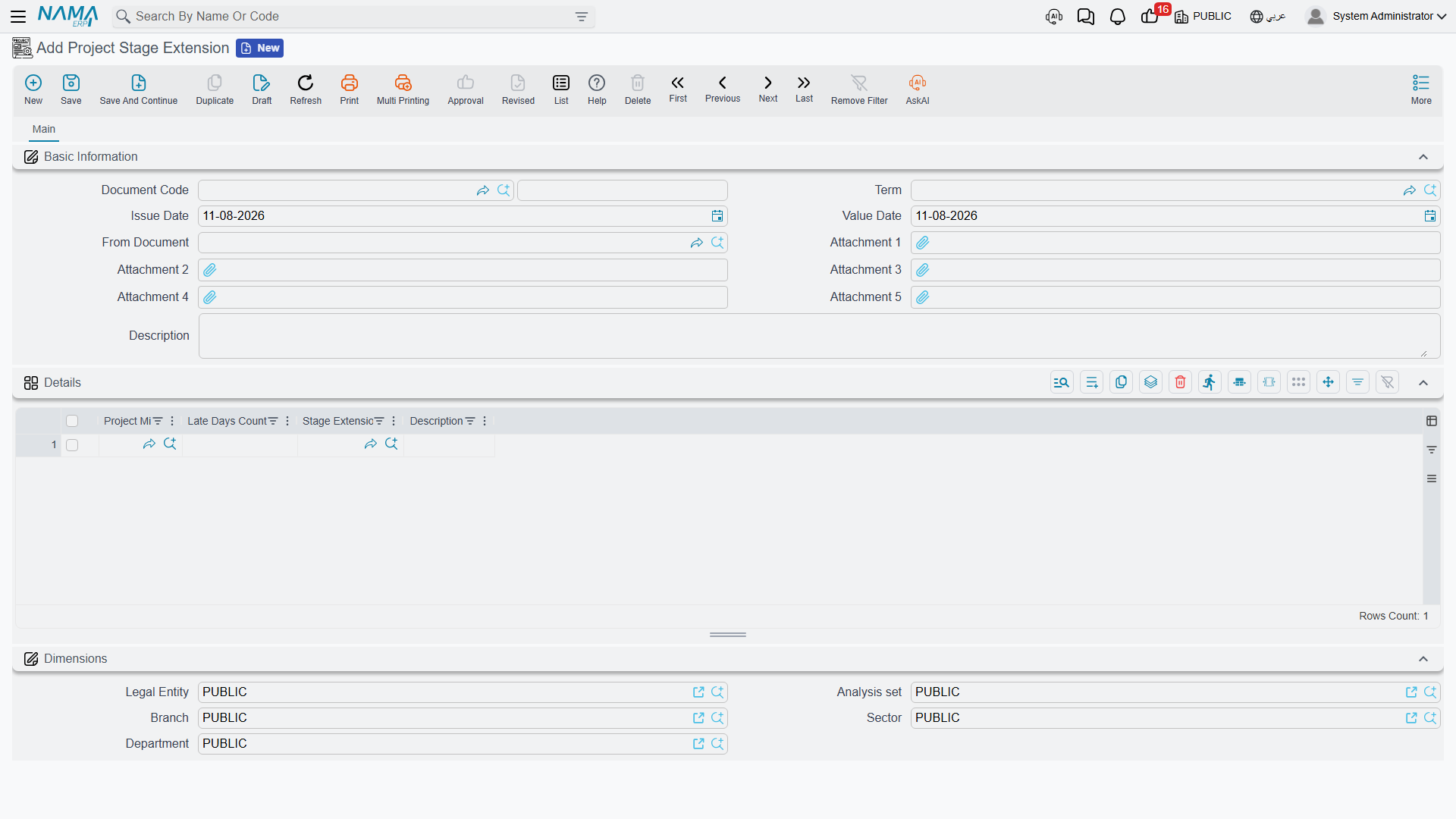1456x819 pixels.
Task: Collapse the Basic Information section
Action: coord(1423,157)
